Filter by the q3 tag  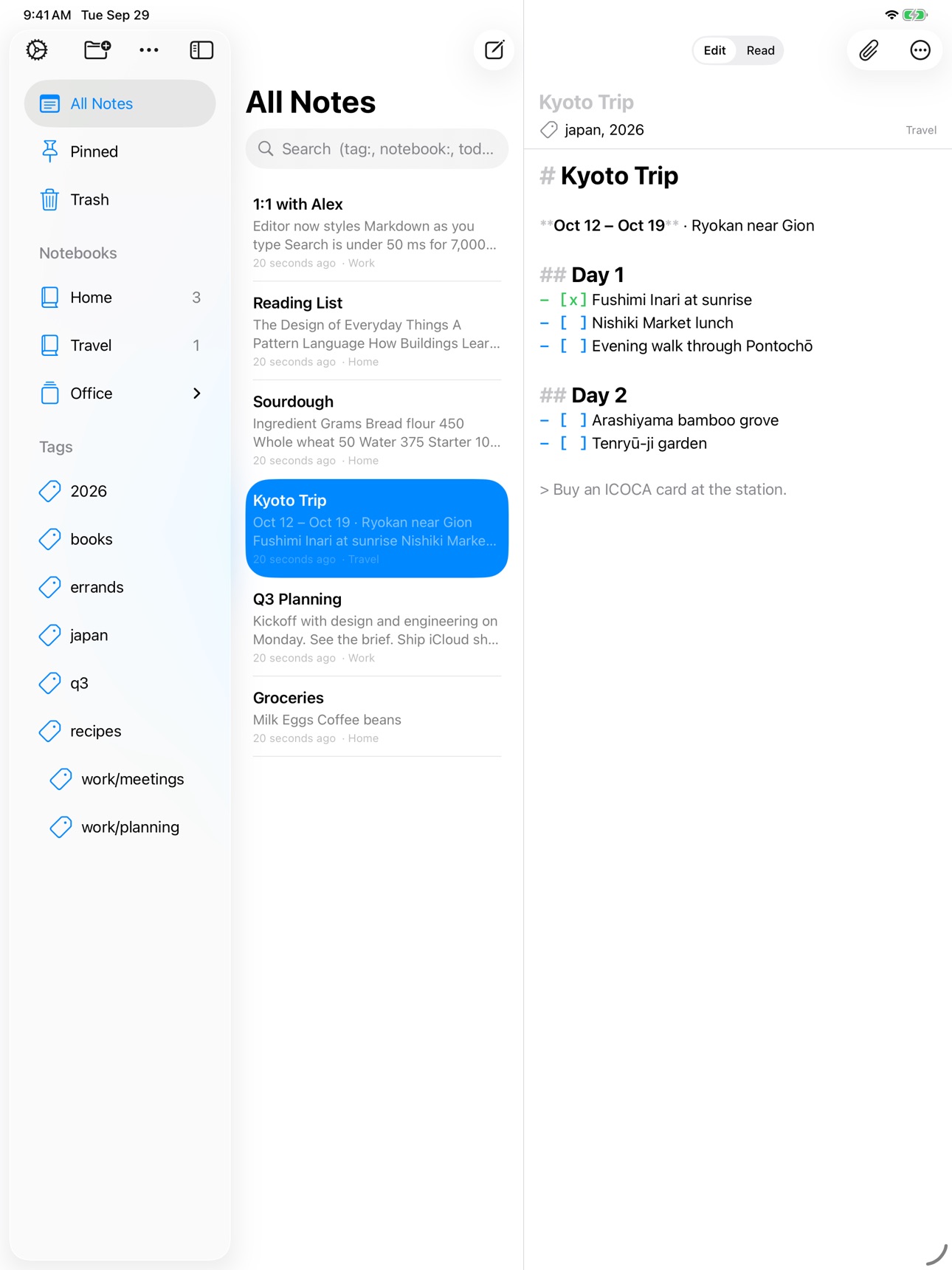(120, 683)
